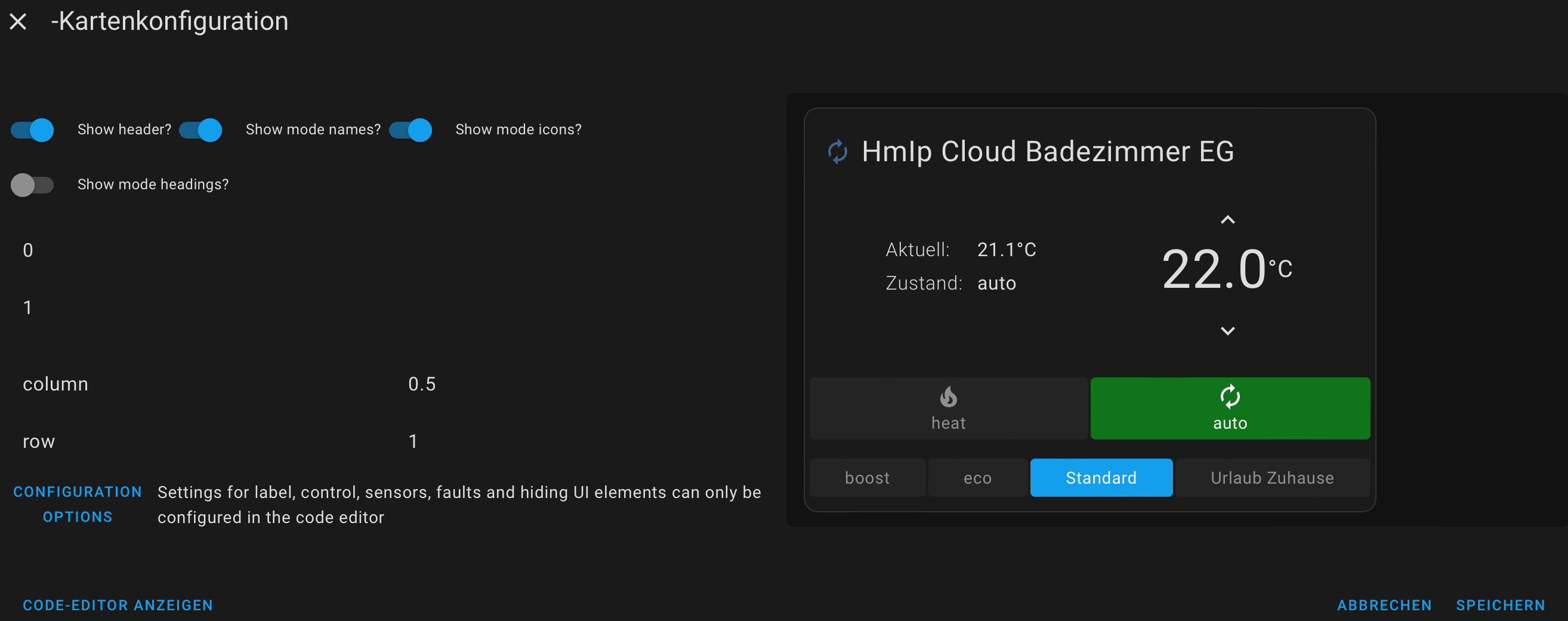Select the boost preset
This screenshot has height=621, width=1568.
(x=867, y=478)
